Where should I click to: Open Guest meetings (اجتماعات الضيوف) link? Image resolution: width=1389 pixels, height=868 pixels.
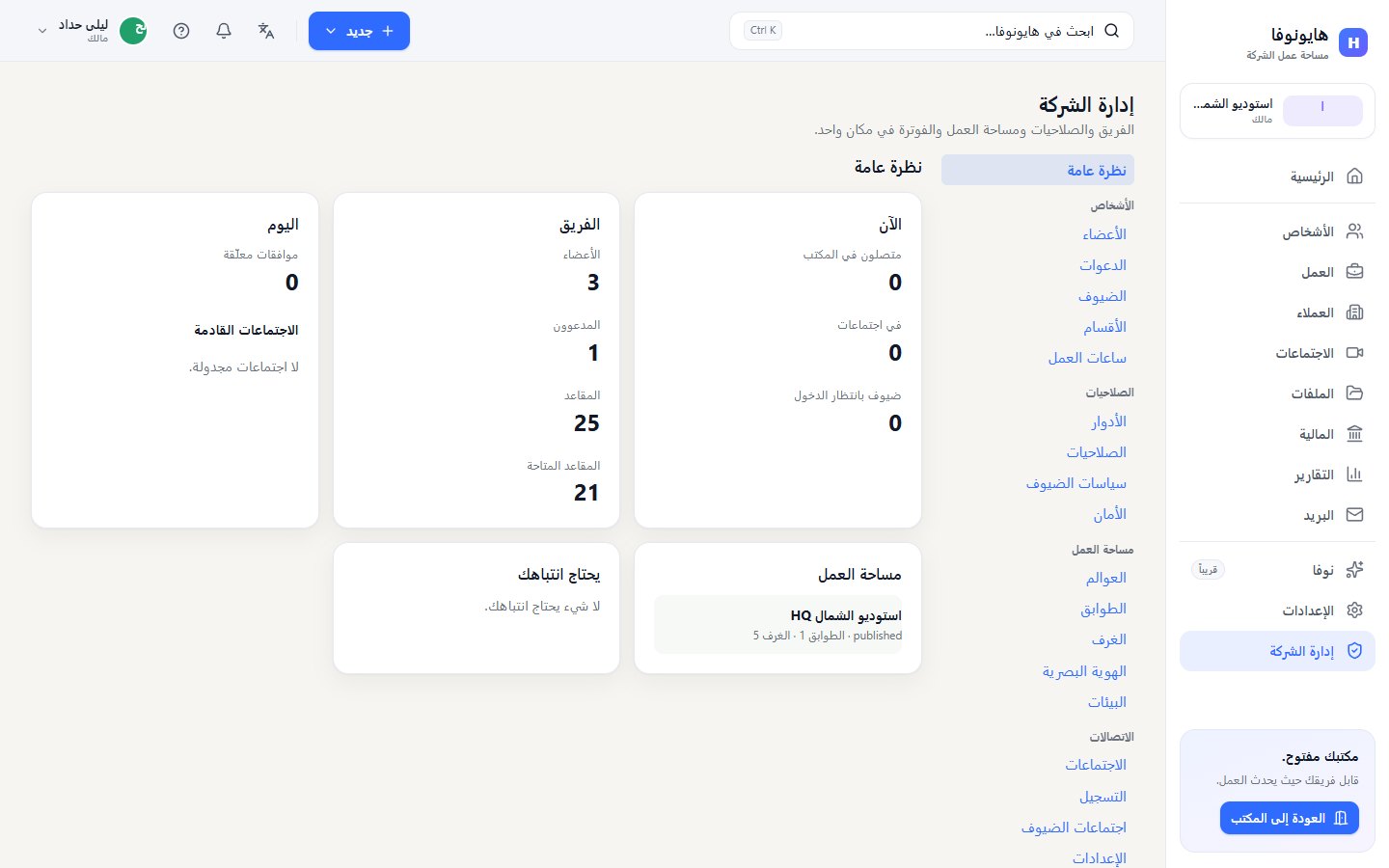(x=1074, y=827)
